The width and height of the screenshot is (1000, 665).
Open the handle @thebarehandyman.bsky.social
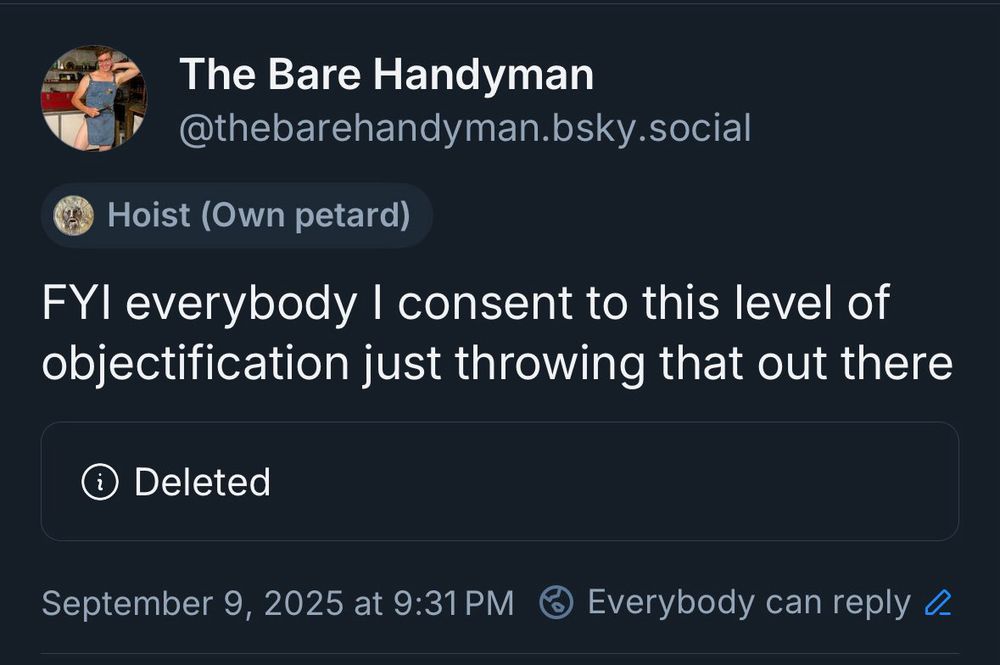465,127
